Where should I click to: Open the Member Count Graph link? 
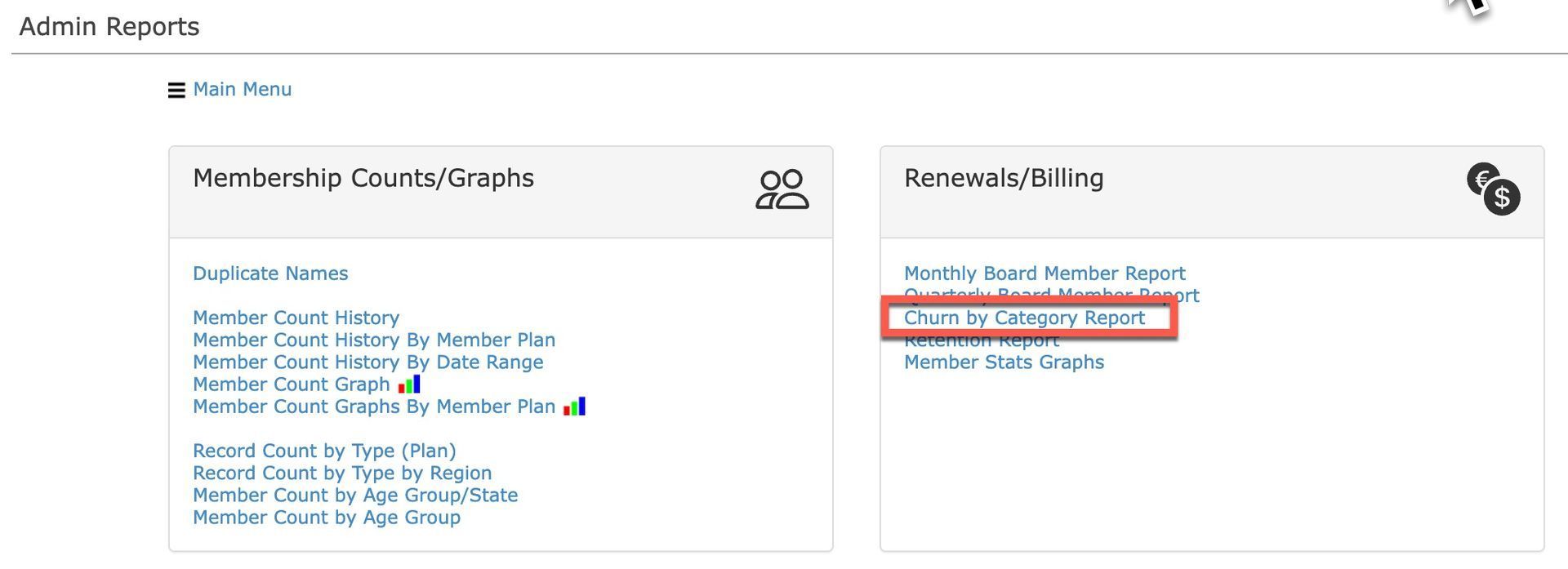(x=291, y=385)
